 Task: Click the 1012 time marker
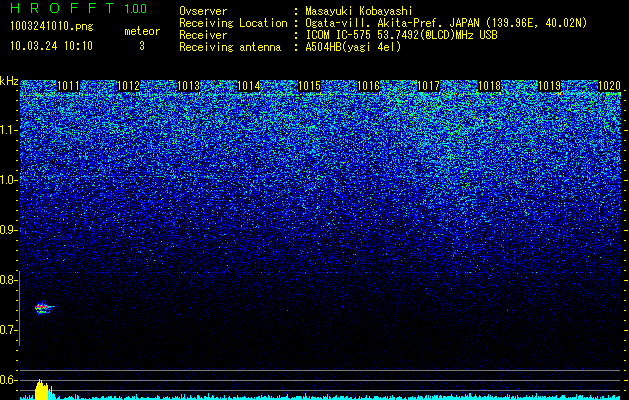point(128,86)
